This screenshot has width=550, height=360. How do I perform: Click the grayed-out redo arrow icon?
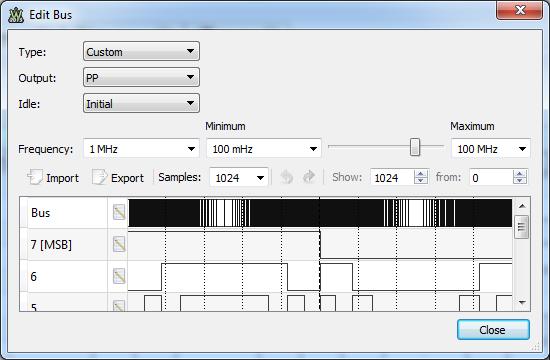tap(309, 177)
